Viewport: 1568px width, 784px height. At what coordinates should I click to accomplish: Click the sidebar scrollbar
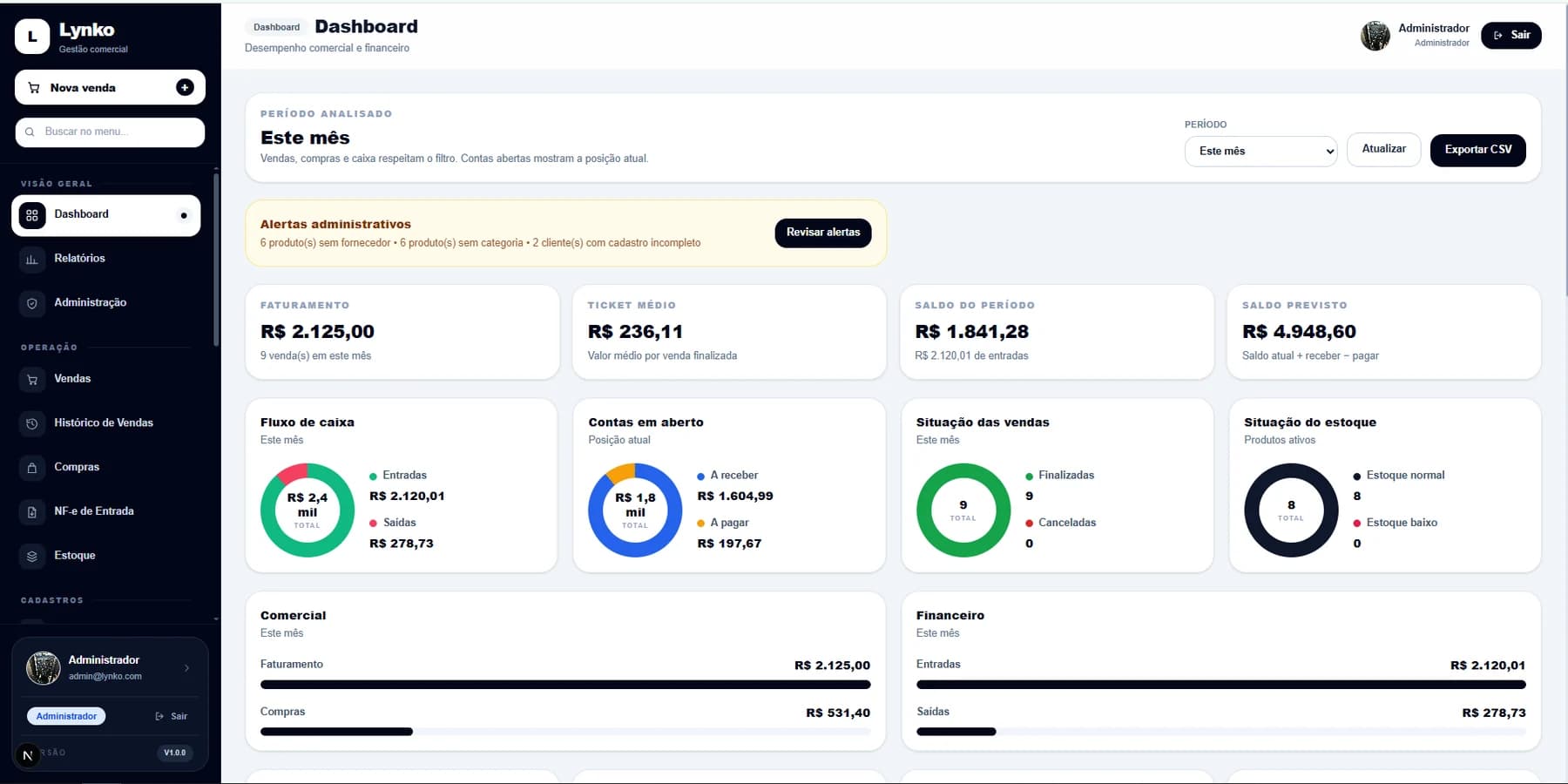tap(216, 260)
